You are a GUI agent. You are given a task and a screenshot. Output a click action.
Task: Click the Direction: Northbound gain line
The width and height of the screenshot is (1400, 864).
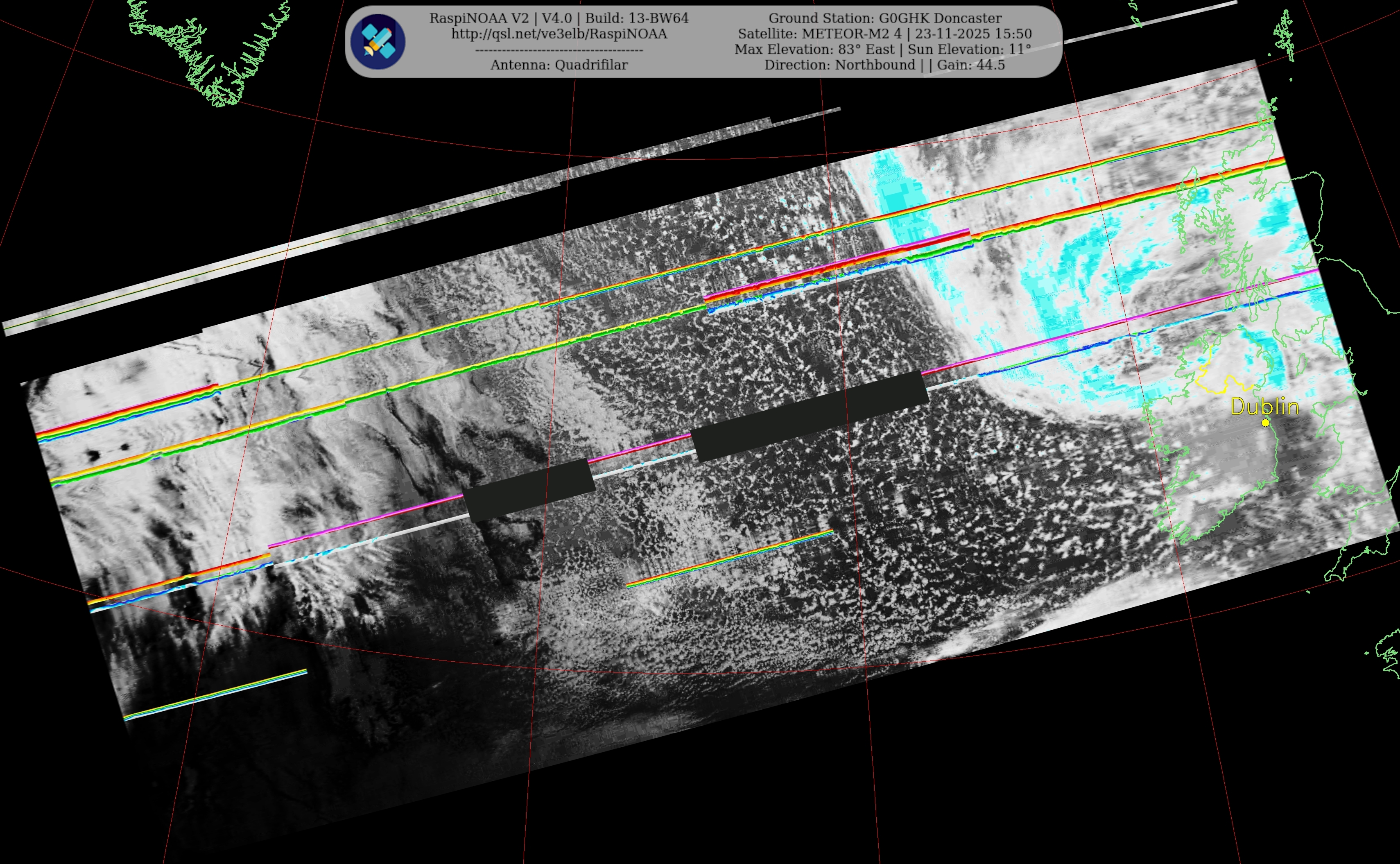(x=884, y=65)
